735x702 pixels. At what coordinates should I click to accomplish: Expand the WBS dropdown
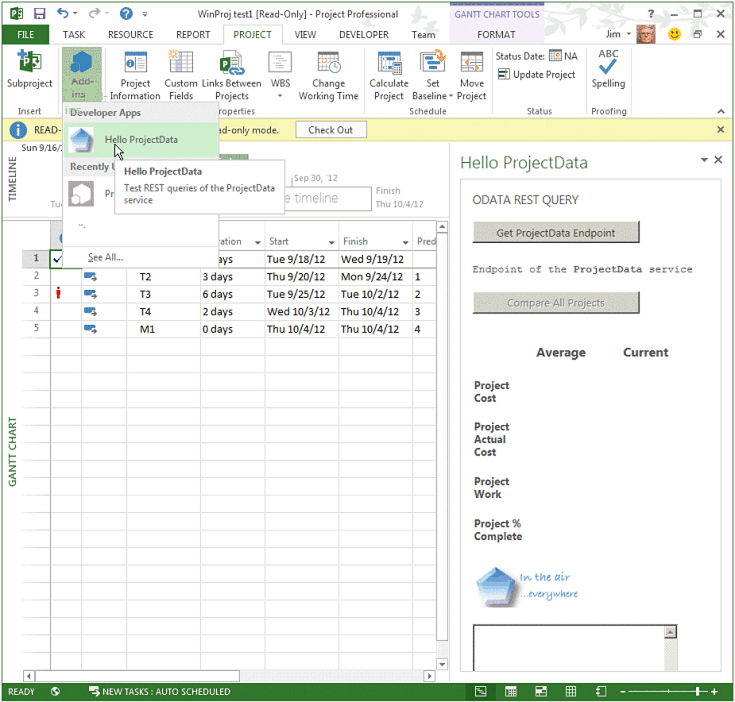pos(280,97)
